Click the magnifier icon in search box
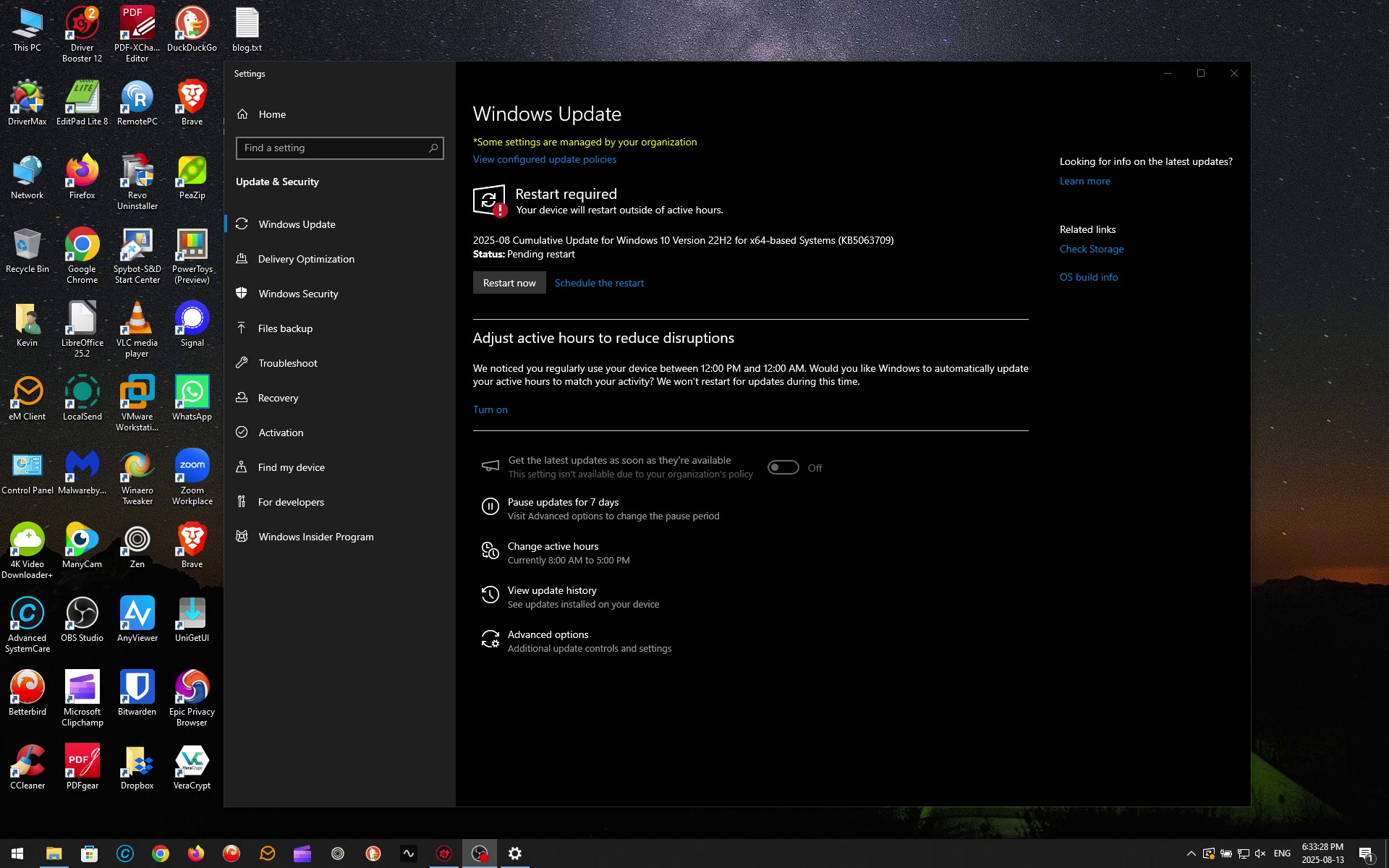Image resolution: width=1389 pixels, height=868 pixels. tap(433, 148)
